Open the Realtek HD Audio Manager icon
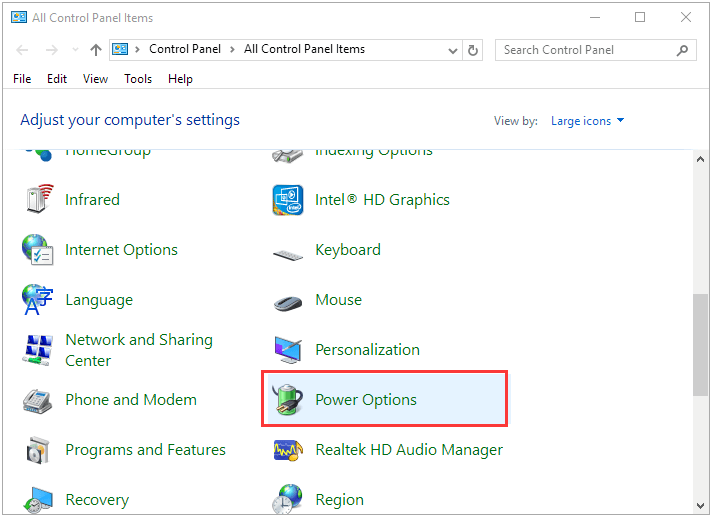The width and height of the screenshot is (711, 517). pos(288,450)
